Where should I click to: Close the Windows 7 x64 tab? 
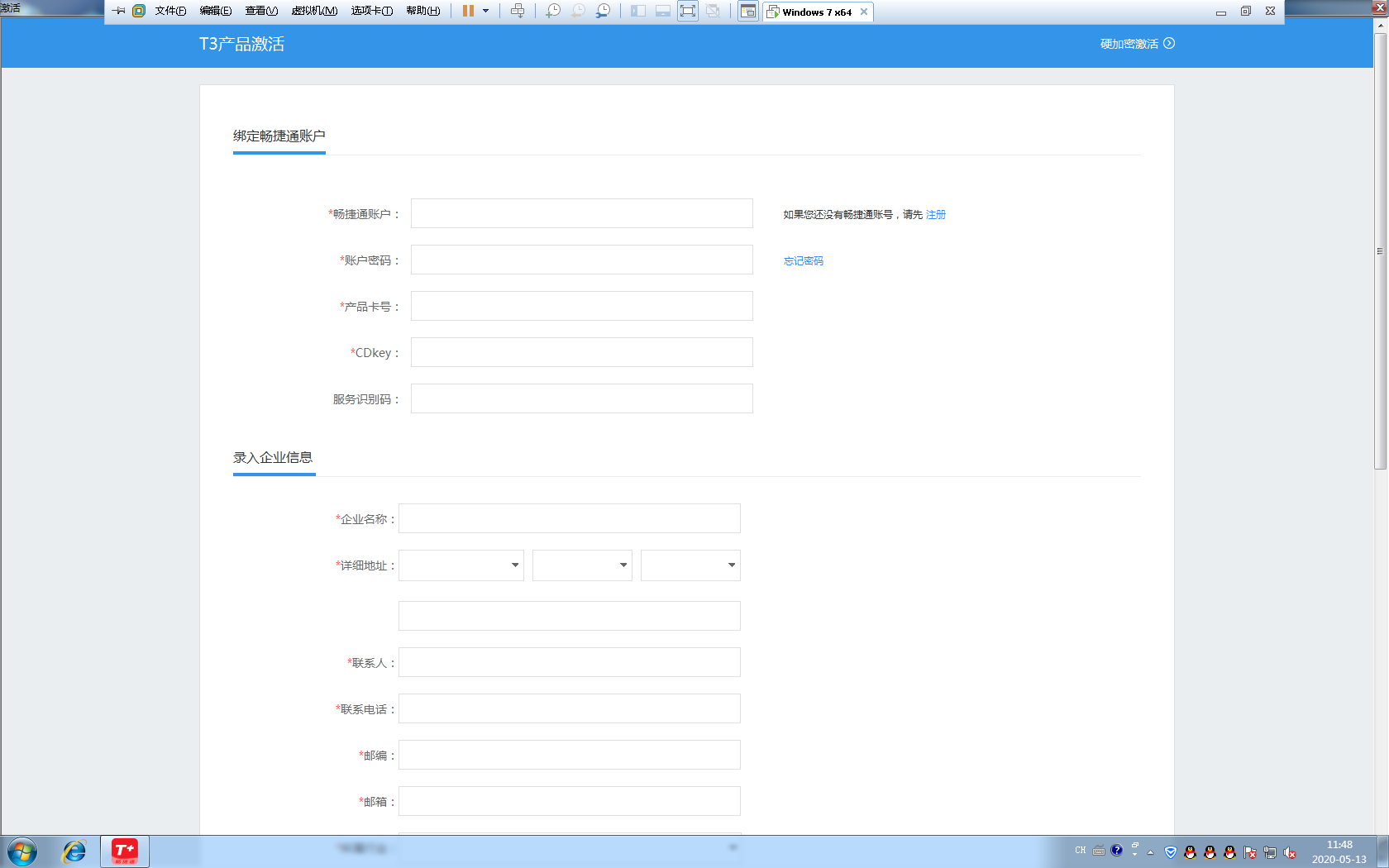point(864,12)
